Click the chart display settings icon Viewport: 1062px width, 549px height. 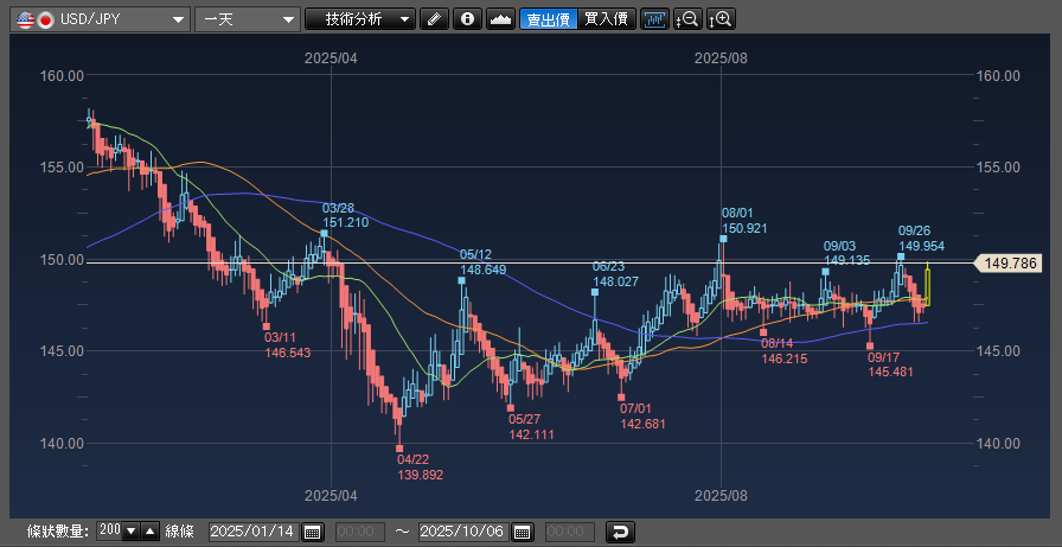pyautogui.click(x=655, y=19)
